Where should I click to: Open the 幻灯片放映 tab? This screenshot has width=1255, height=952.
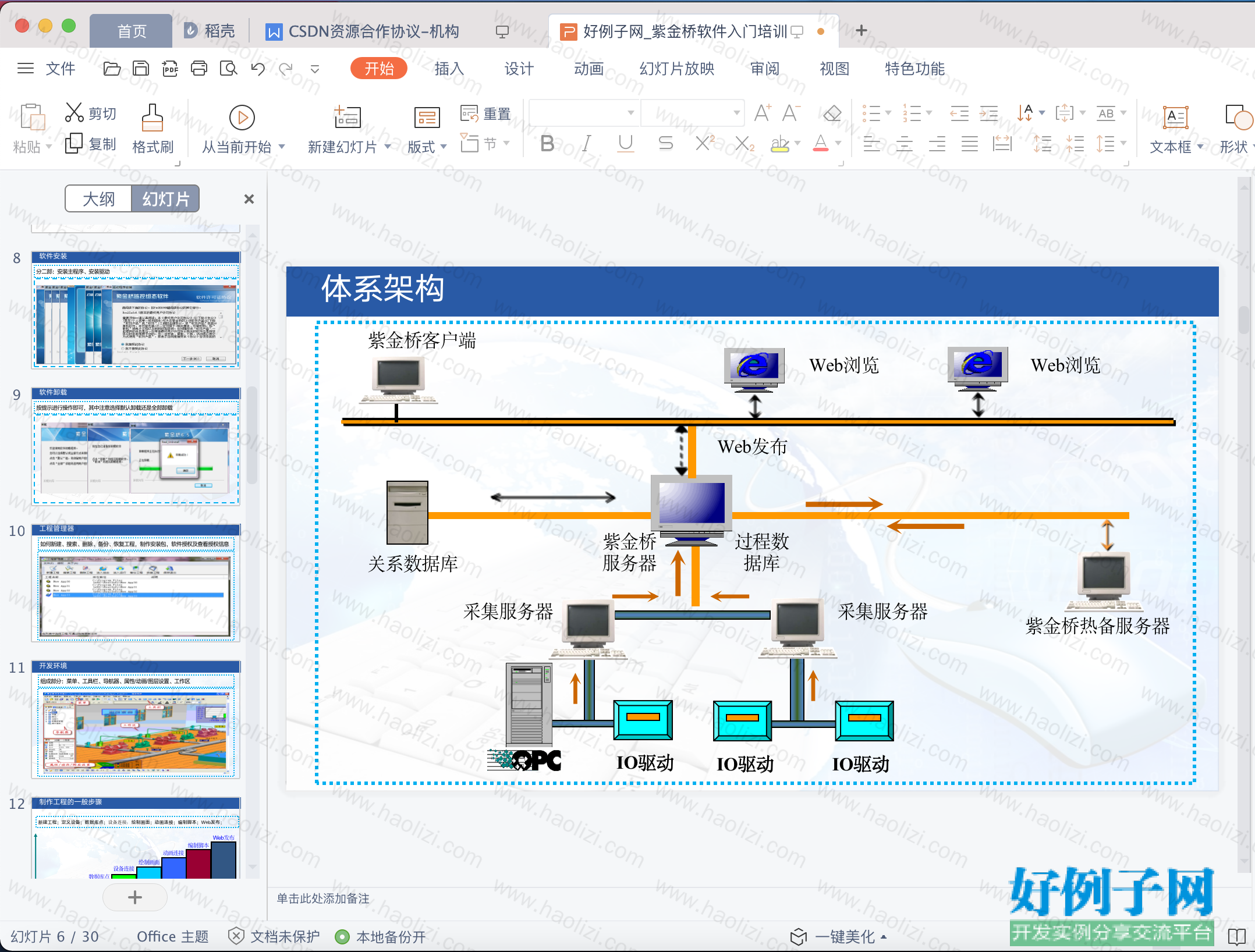[676, 69]
